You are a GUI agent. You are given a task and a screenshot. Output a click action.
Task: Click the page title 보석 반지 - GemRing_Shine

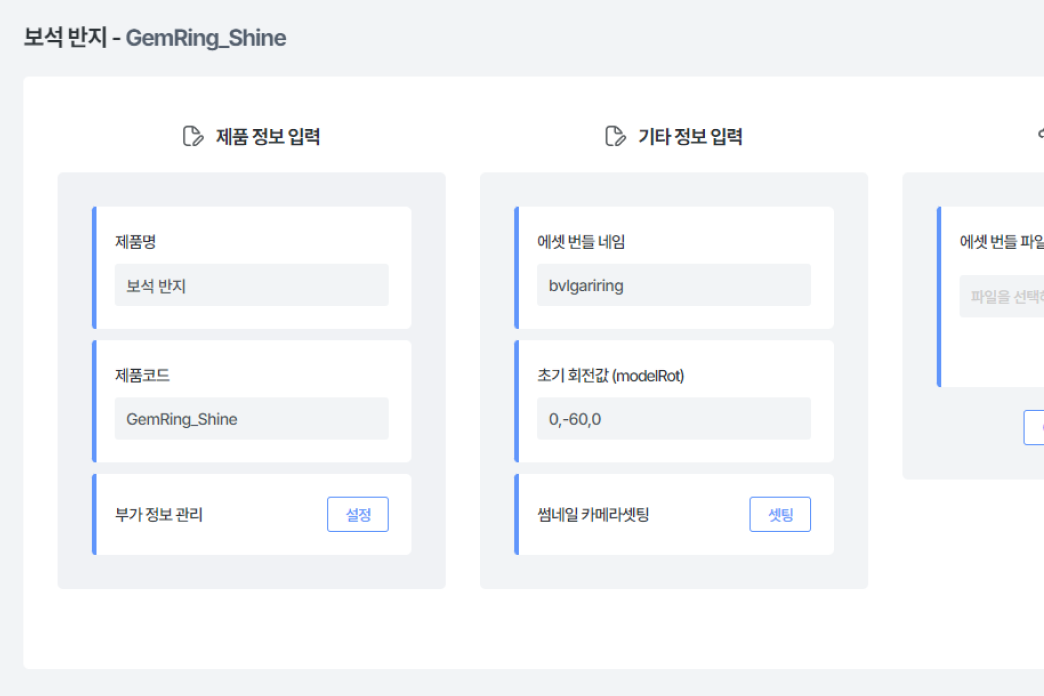[155, 38]
